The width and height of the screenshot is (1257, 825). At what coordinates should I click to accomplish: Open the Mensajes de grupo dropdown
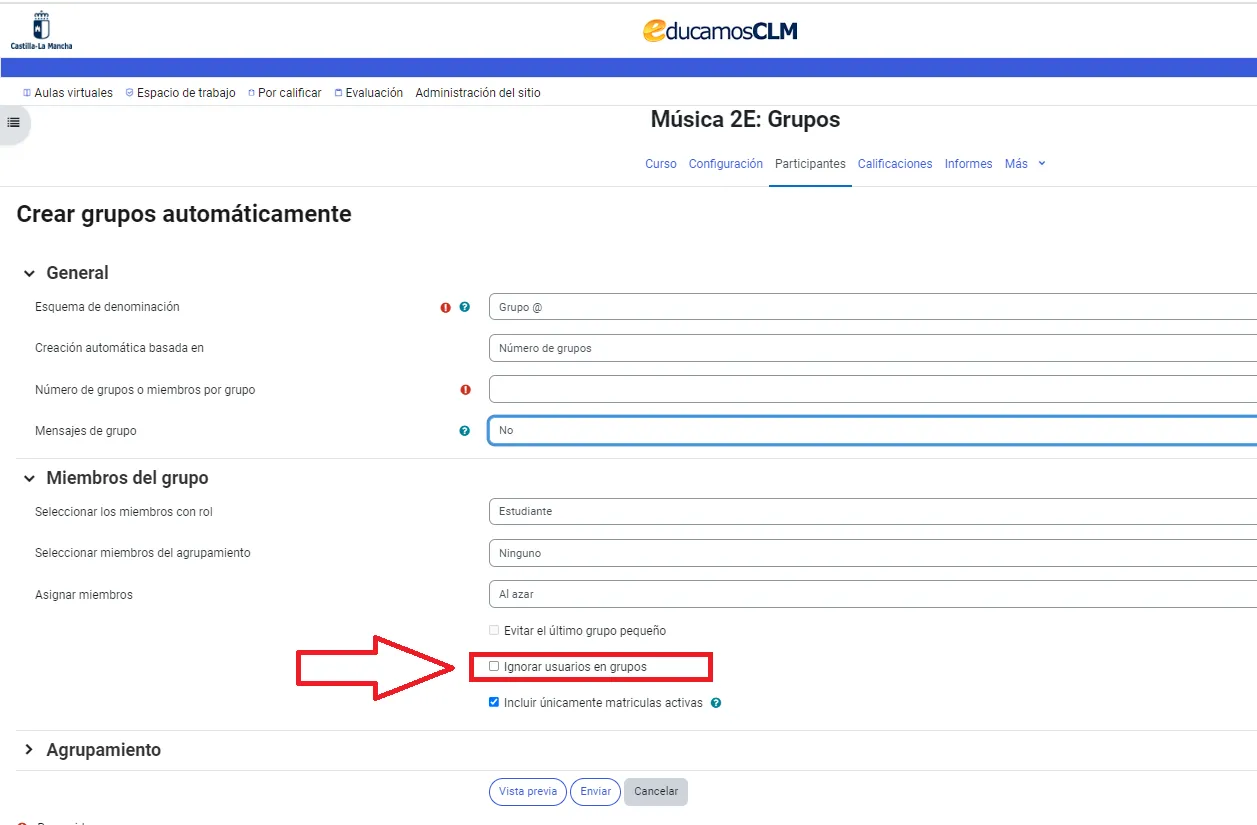click(x=870, y=430)
